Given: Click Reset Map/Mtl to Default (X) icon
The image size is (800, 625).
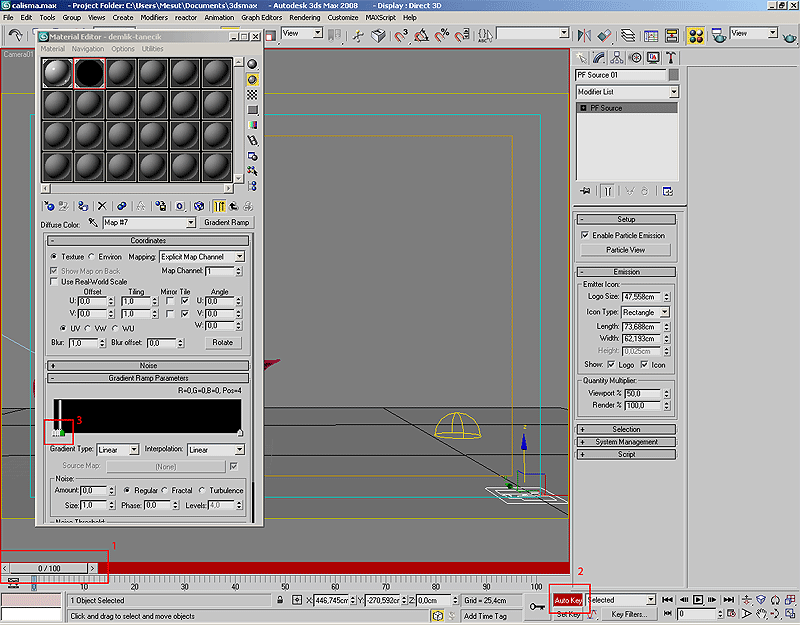Looking at the screenshot, I should pos(101,205).
